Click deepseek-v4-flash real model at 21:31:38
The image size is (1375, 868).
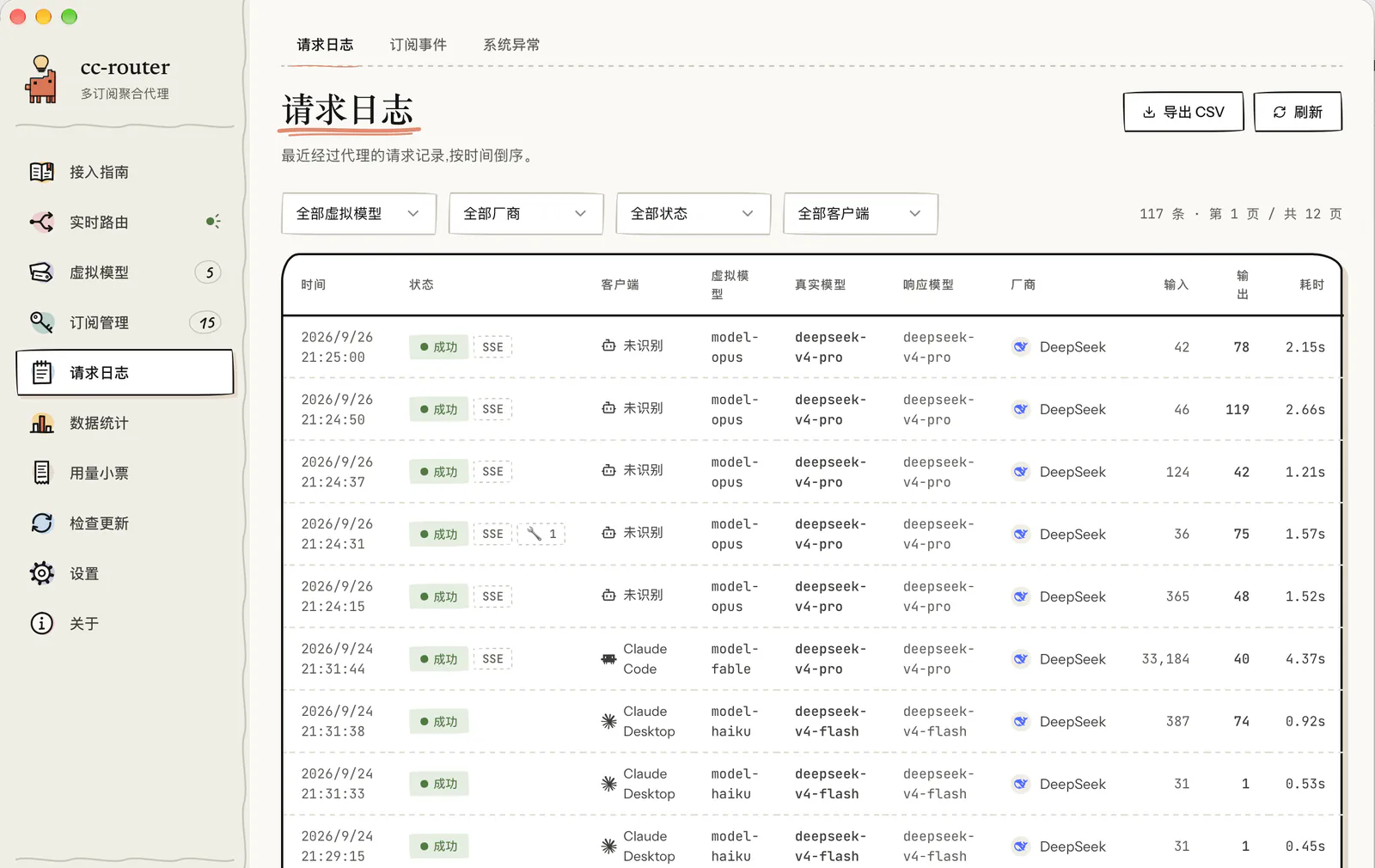pyautogui.click(x=830, y=722)
